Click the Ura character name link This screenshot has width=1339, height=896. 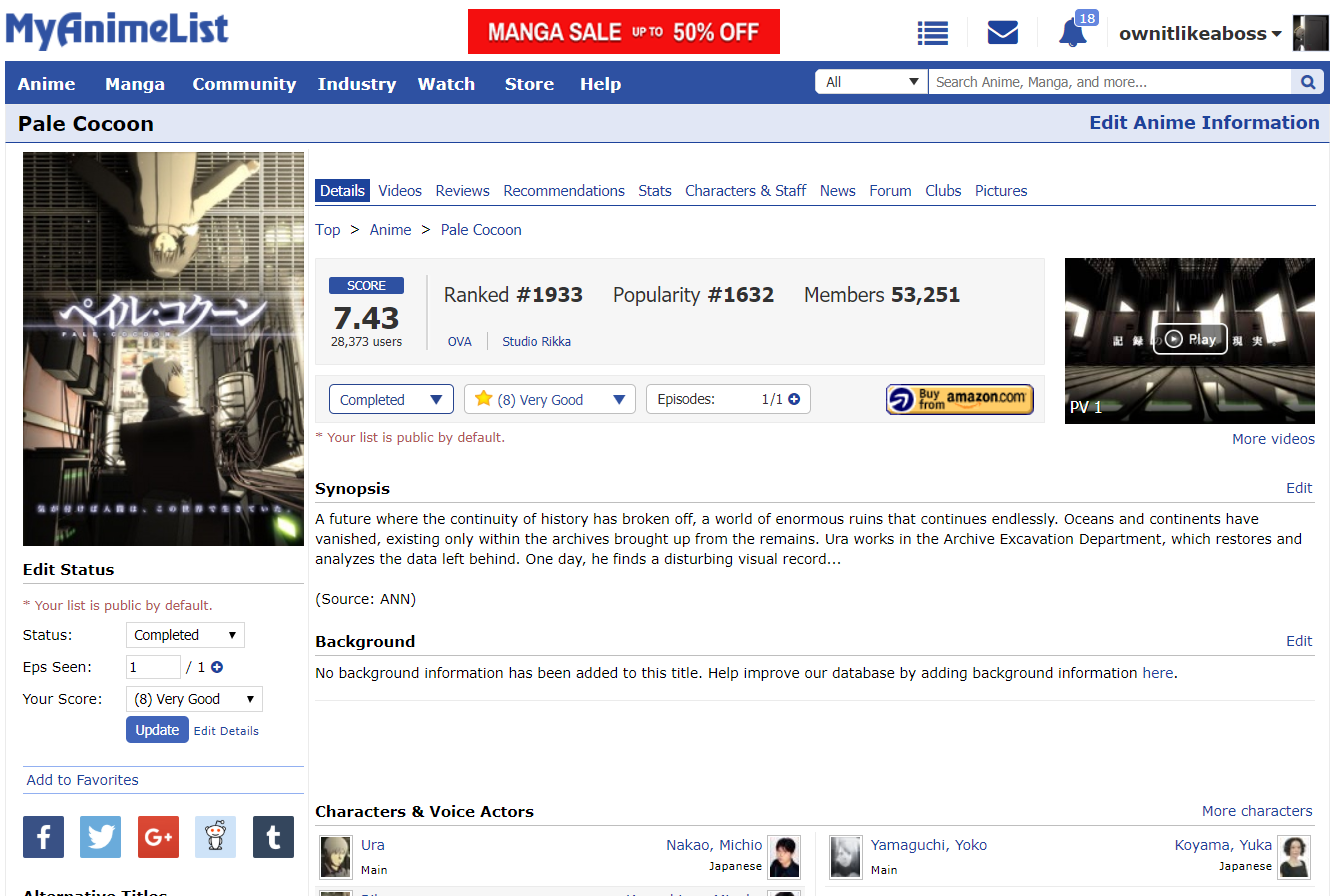372,845
